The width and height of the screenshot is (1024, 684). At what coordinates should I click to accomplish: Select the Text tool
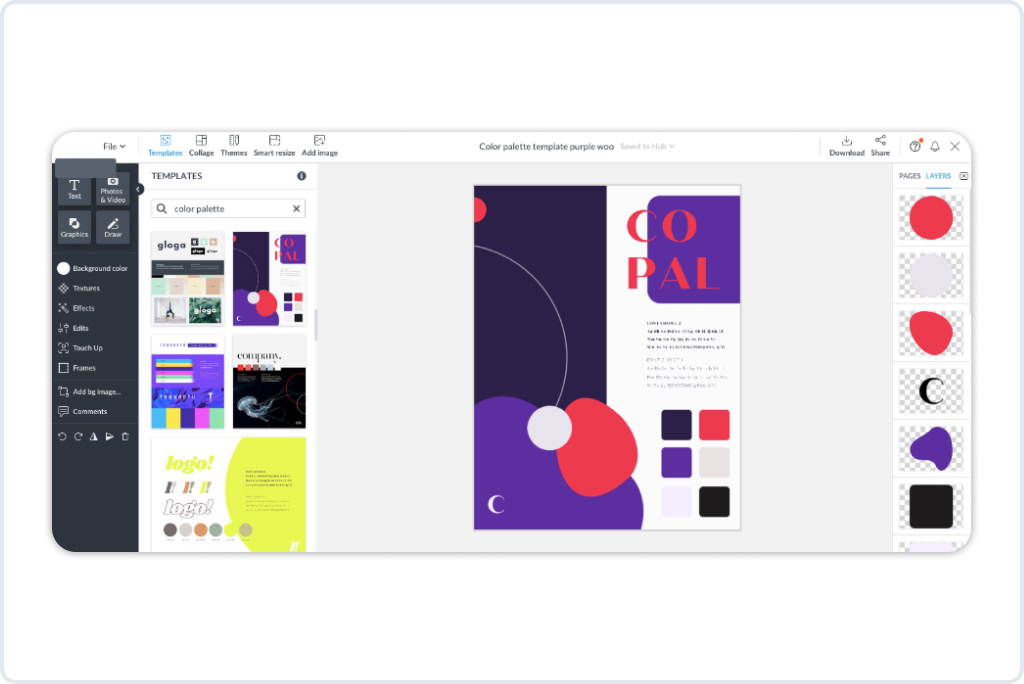pos(74,189)
